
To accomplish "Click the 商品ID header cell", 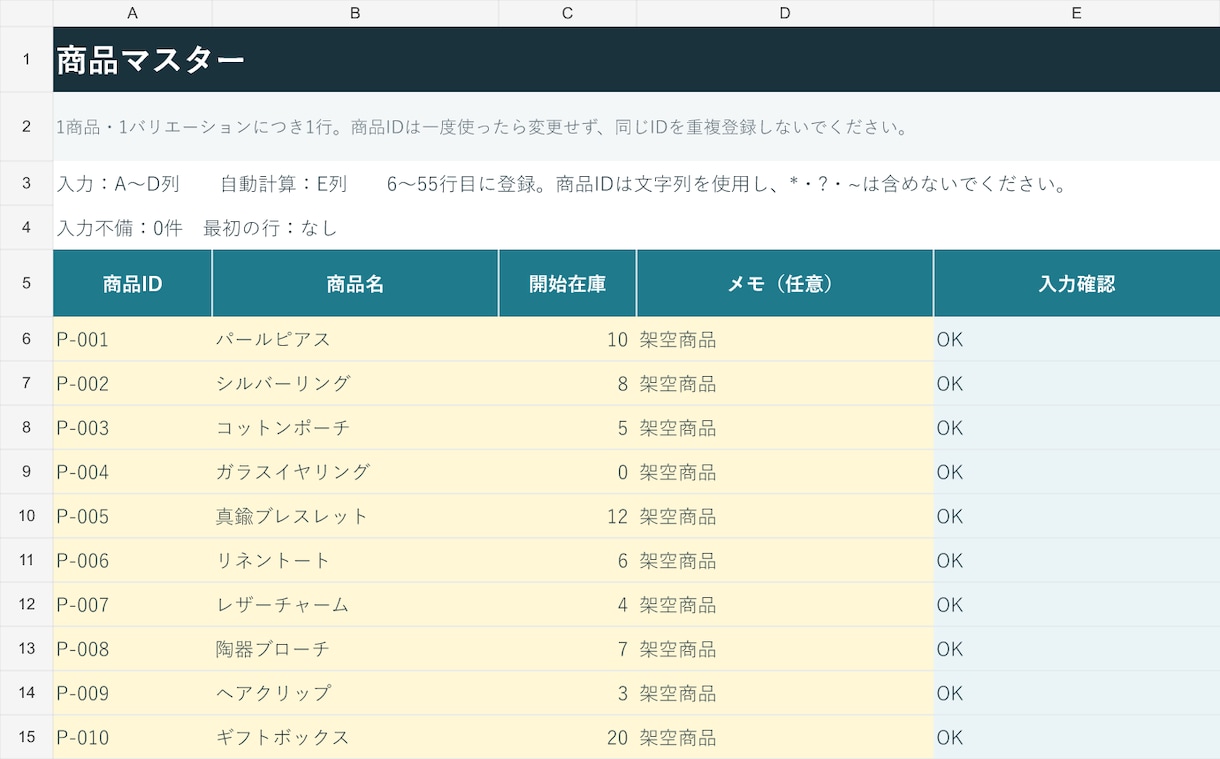I will (x=133, y=284).
